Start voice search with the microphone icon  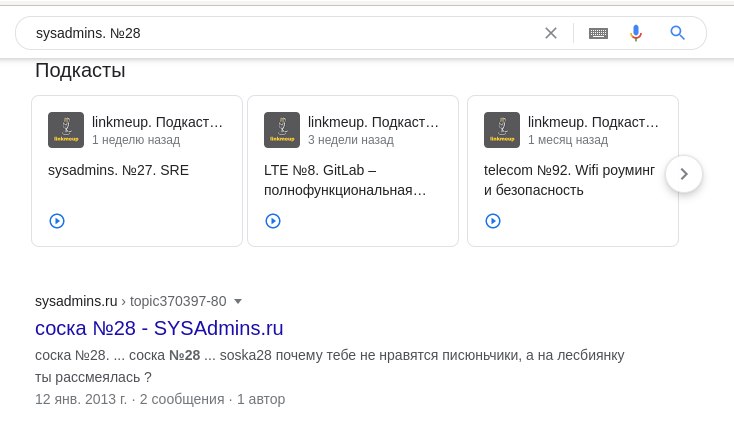(x=636, y=33)
